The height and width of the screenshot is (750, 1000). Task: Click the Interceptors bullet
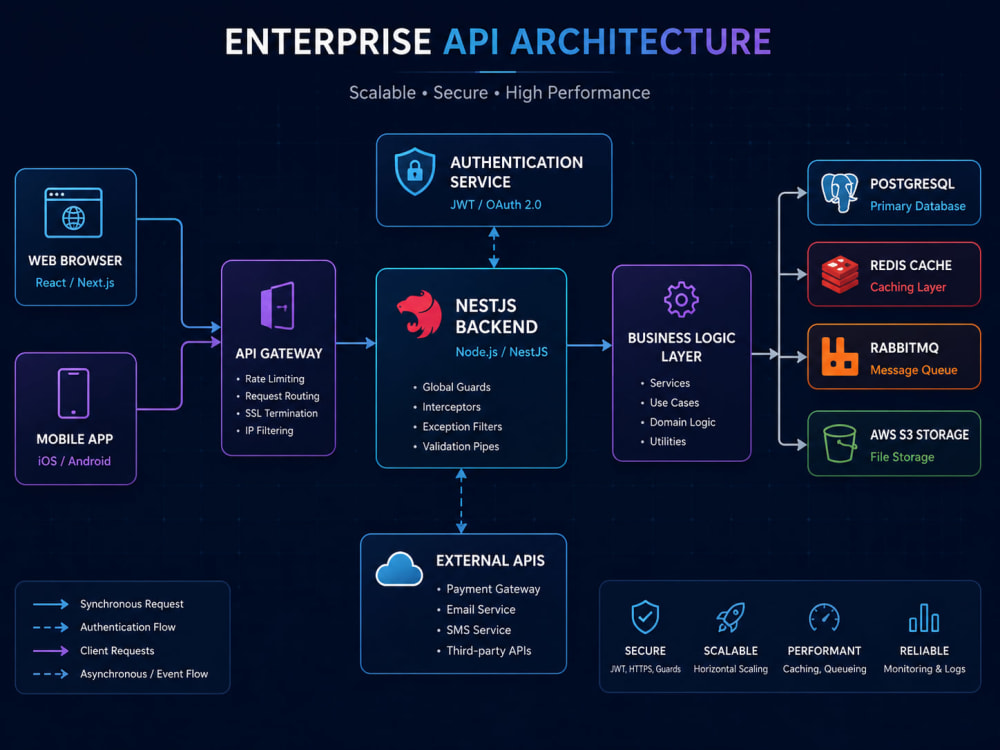[x=447, y=407]
